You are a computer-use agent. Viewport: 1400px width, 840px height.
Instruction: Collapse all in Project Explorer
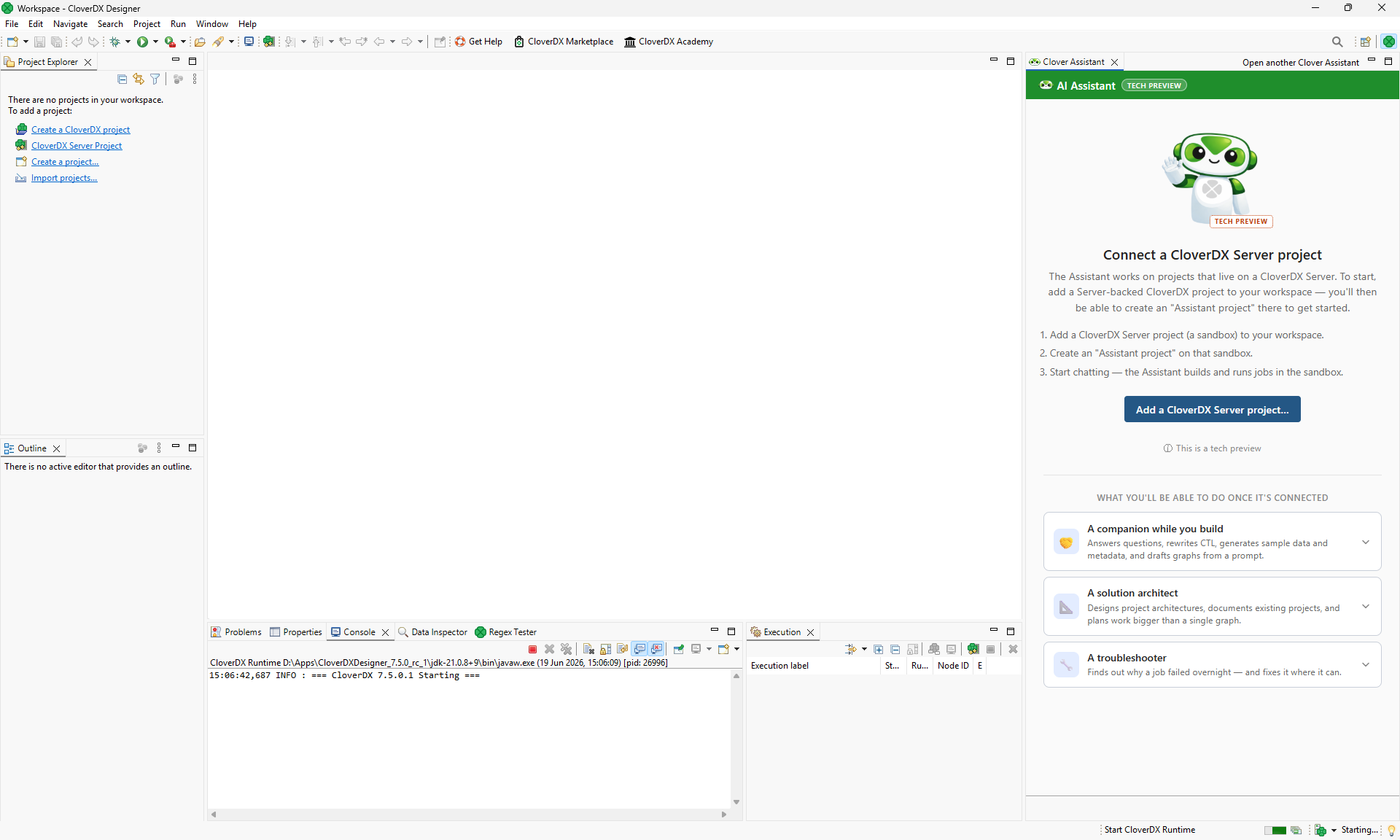tap(122, 79)
